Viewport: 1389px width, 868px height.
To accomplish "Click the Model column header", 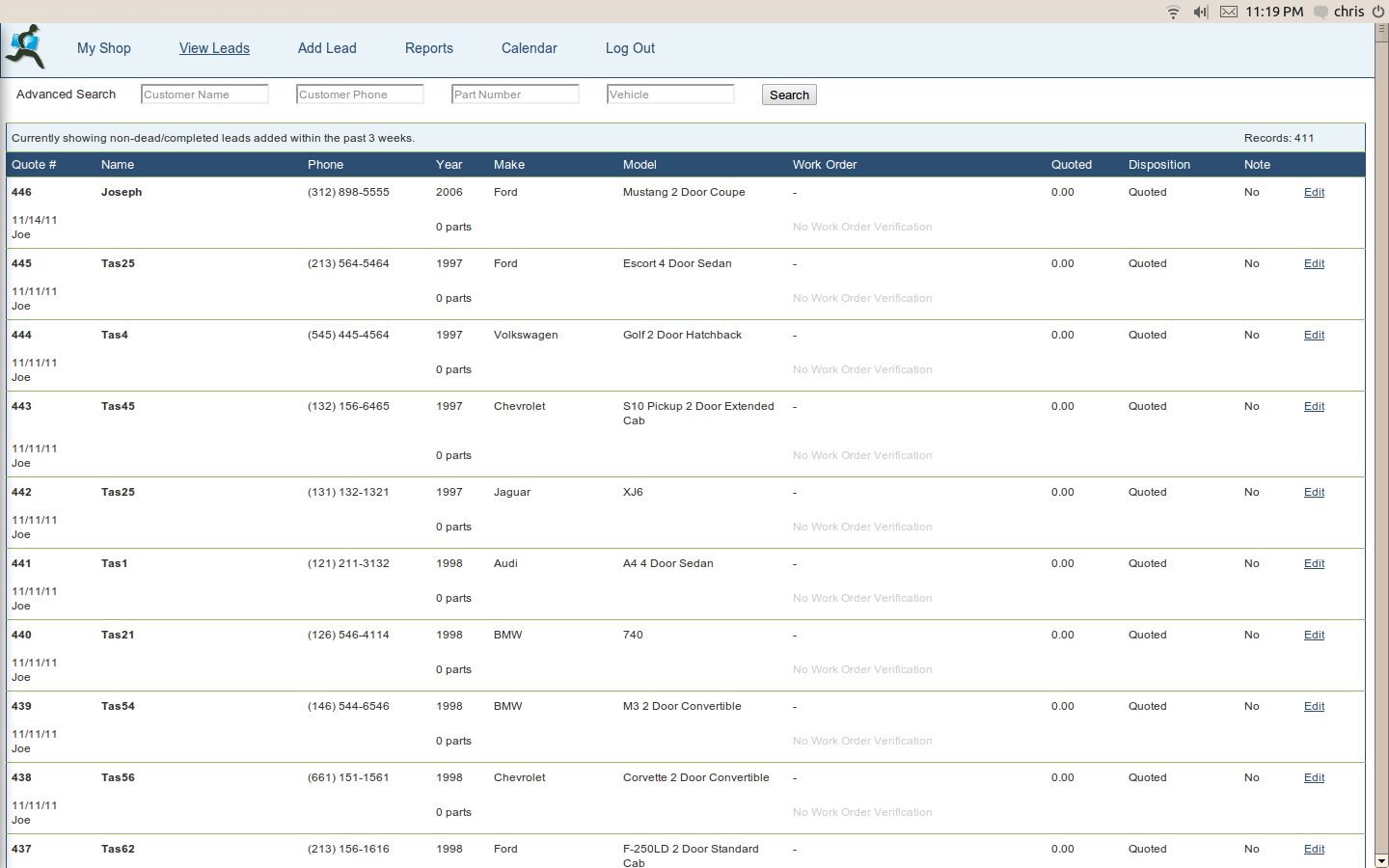I will (640, 165).
